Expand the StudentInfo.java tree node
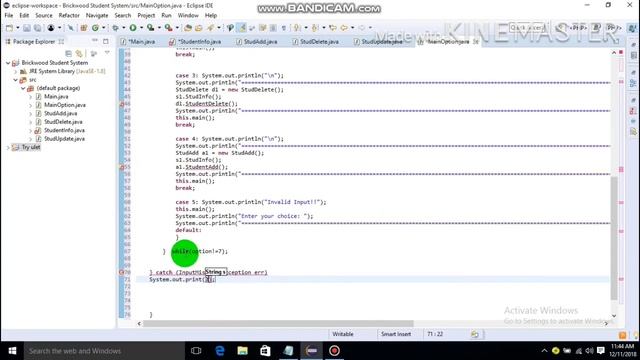This screenshot has width=640, height=360. [31, 131]
